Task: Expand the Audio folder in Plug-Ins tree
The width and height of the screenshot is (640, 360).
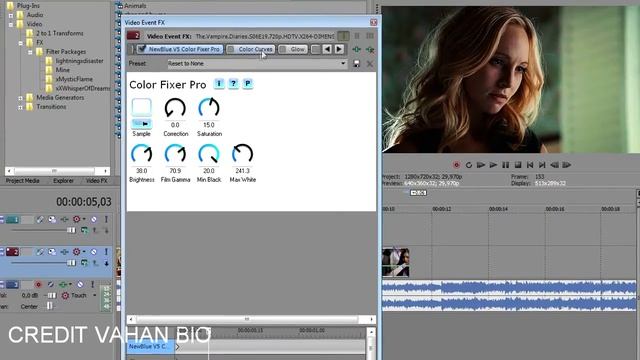Action: pos(11,15)
